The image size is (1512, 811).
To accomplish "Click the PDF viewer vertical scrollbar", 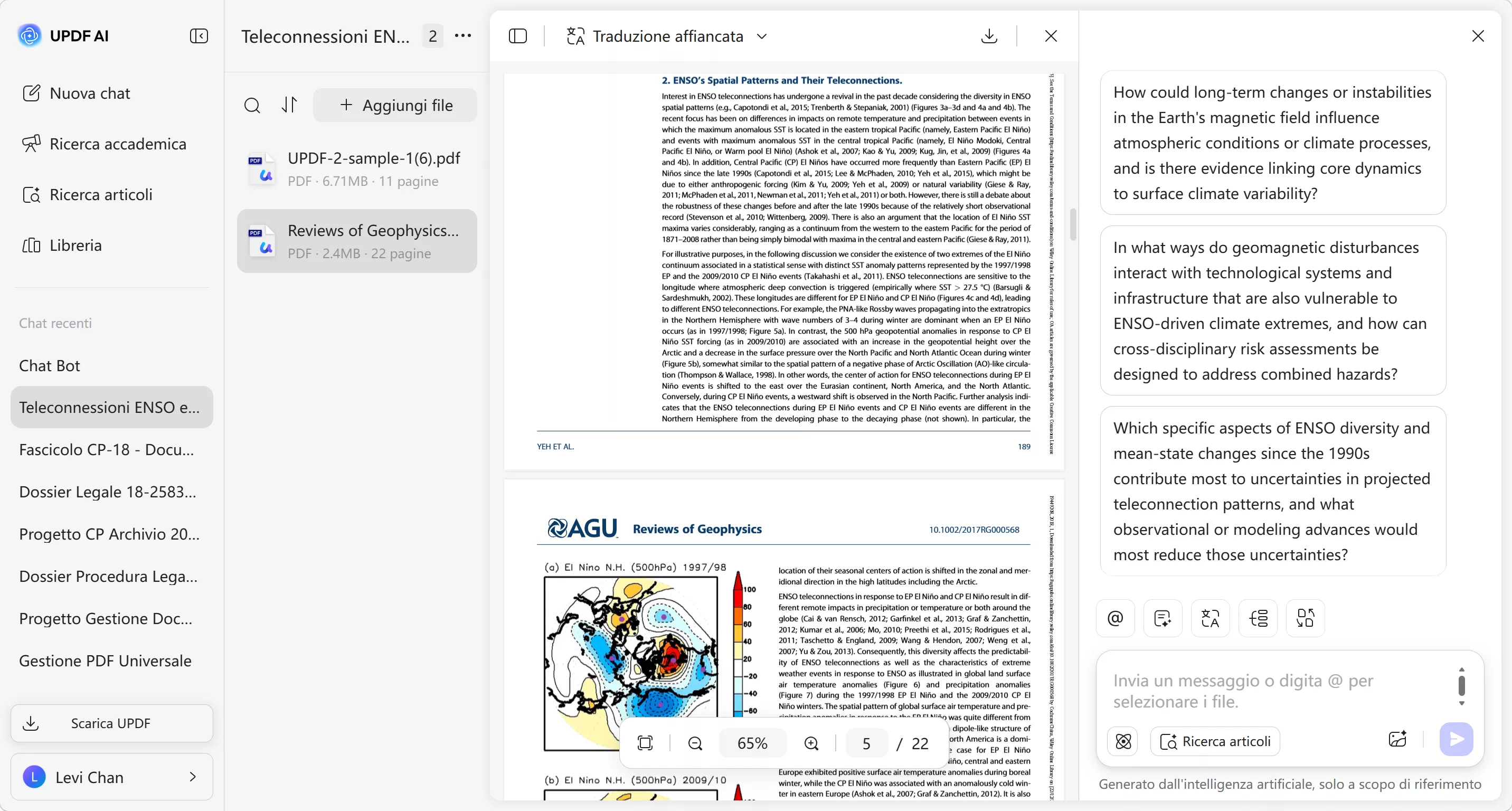I will 1073,224.
